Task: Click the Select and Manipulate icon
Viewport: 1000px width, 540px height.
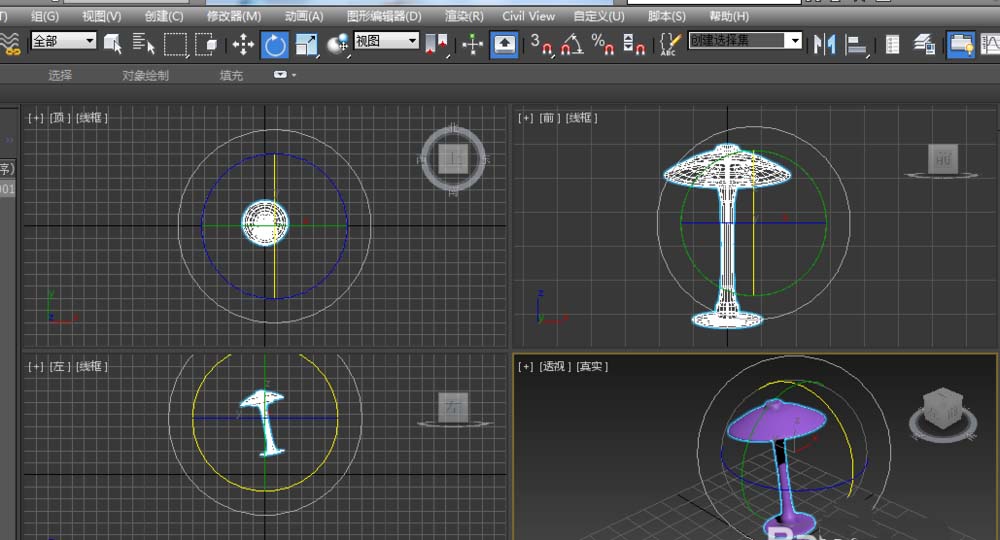Action: pyautogui.click(x=473, y=44)
